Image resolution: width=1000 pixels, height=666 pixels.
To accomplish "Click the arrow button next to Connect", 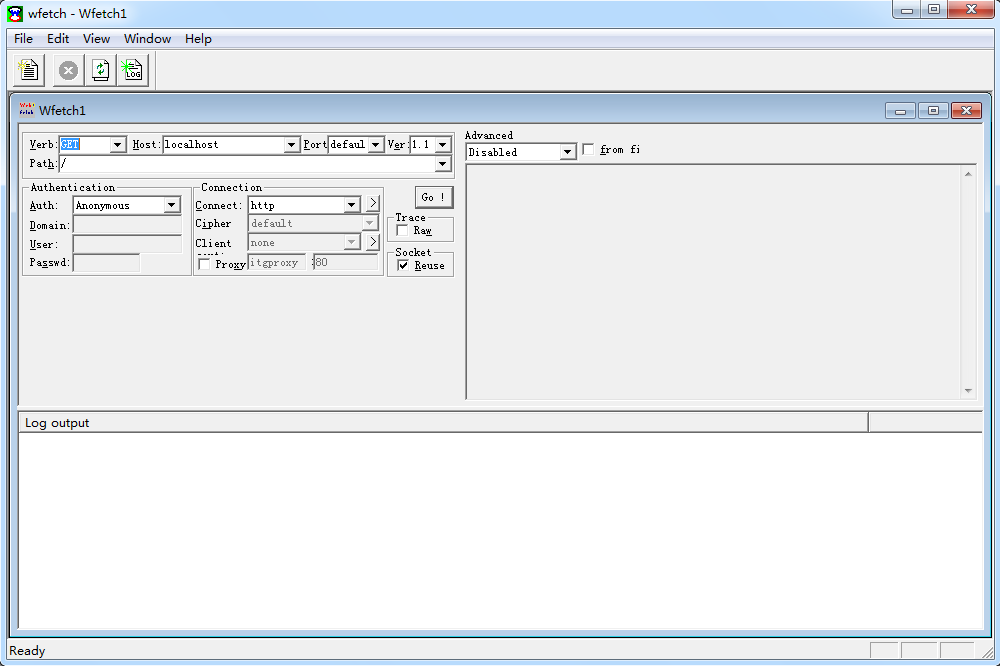I will tap(373, 204).
